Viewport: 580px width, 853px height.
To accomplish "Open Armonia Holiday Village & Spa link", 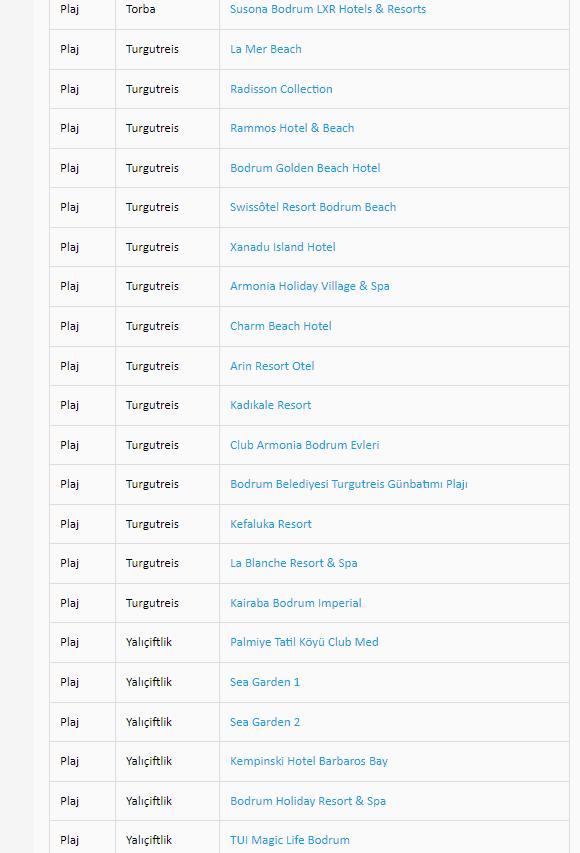I will (310, 286).
